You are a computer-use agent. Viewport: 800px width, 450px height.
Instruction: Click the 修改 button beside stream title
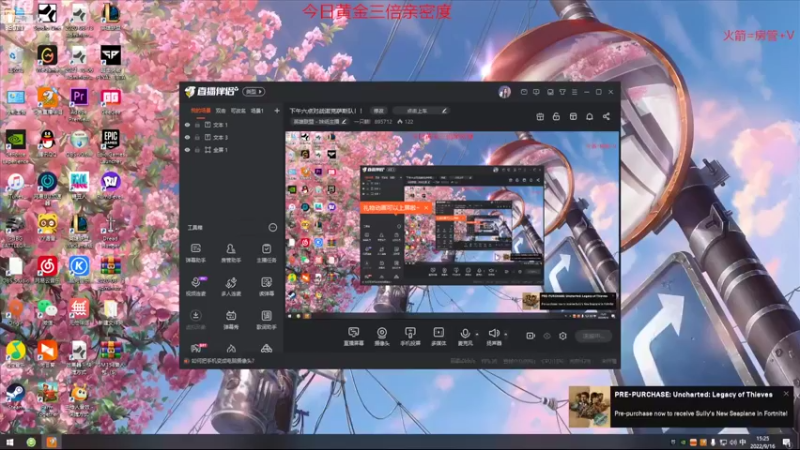pos(378,111)
